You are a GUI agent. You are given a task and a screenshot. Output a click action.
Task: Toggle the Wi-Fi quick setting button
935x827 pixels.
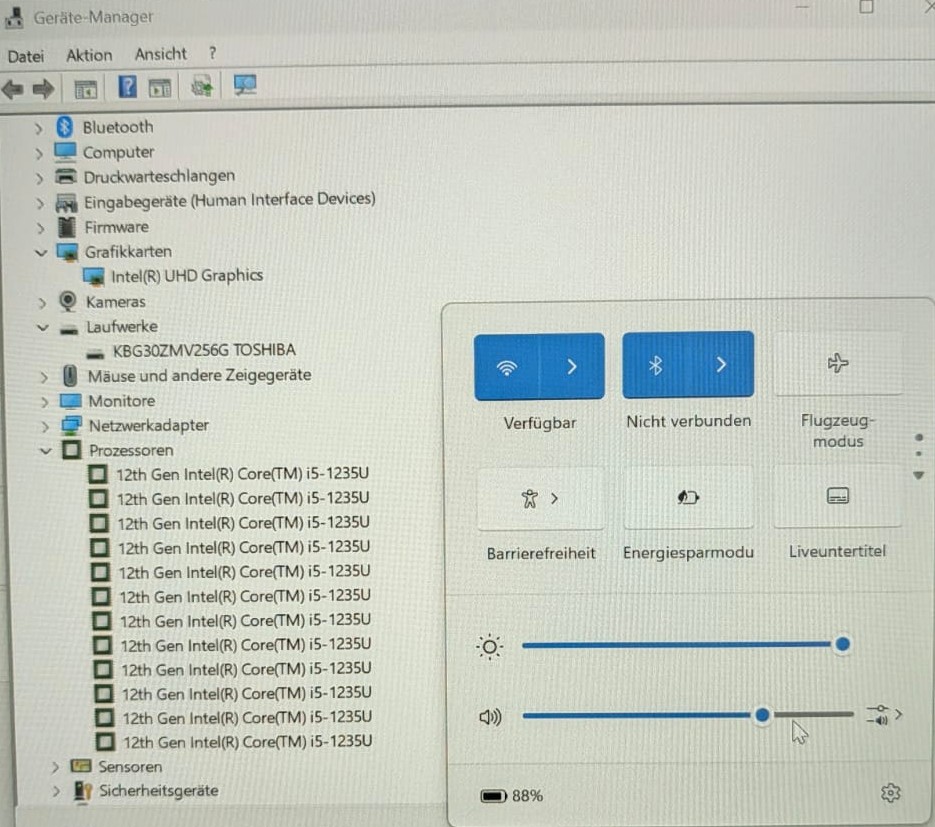507,366
